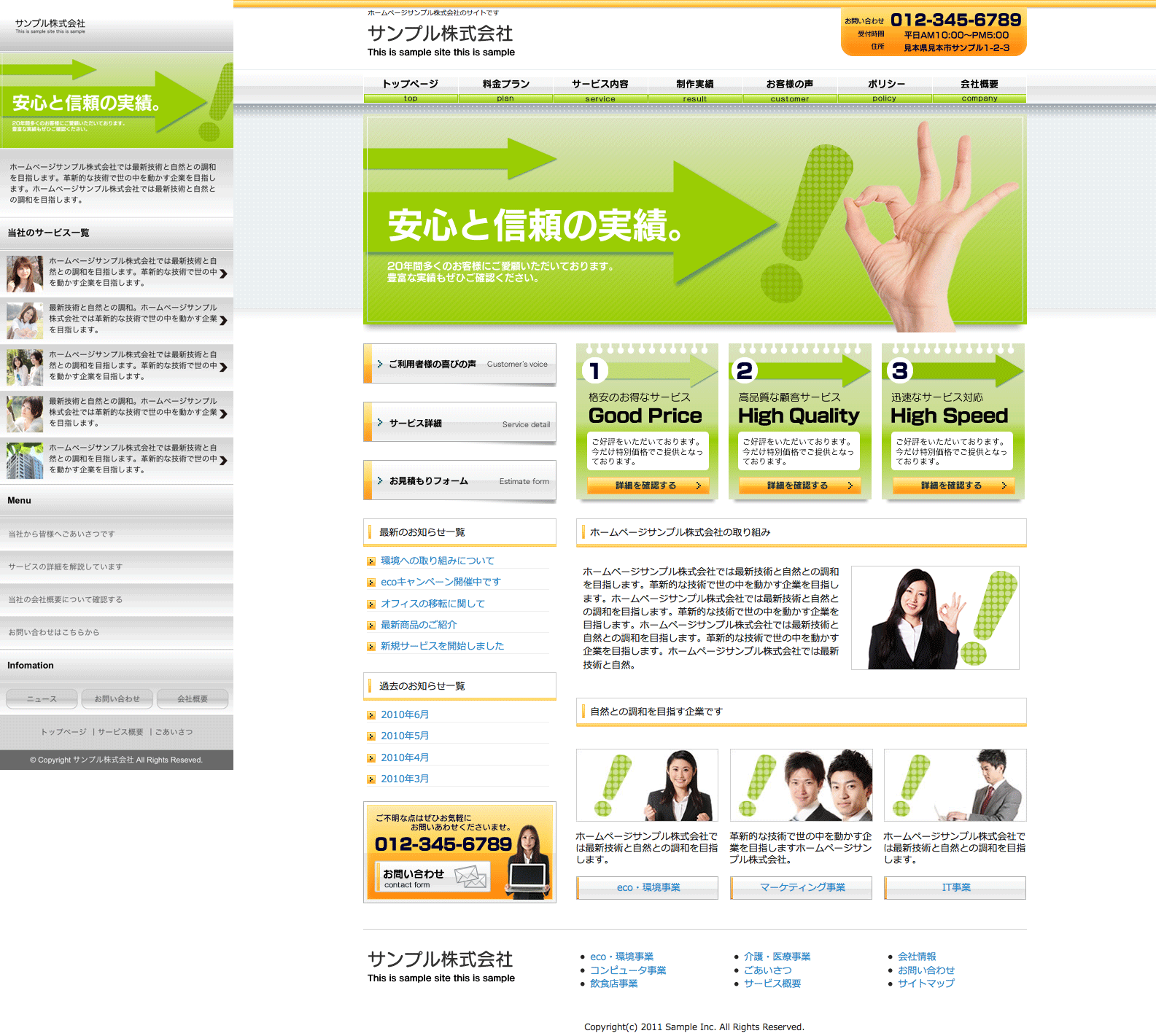Click bullet icon next to 環境への取り組みについて

[371, 561]
